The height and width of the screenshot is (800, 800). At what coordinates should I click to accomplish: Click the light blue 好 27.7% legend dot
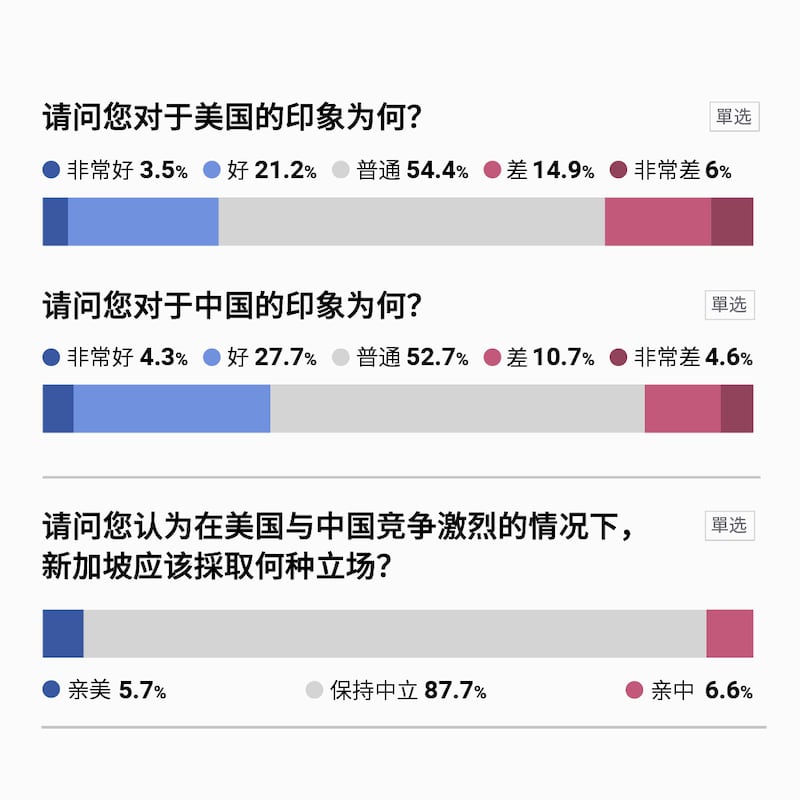(x=212, y=358)
